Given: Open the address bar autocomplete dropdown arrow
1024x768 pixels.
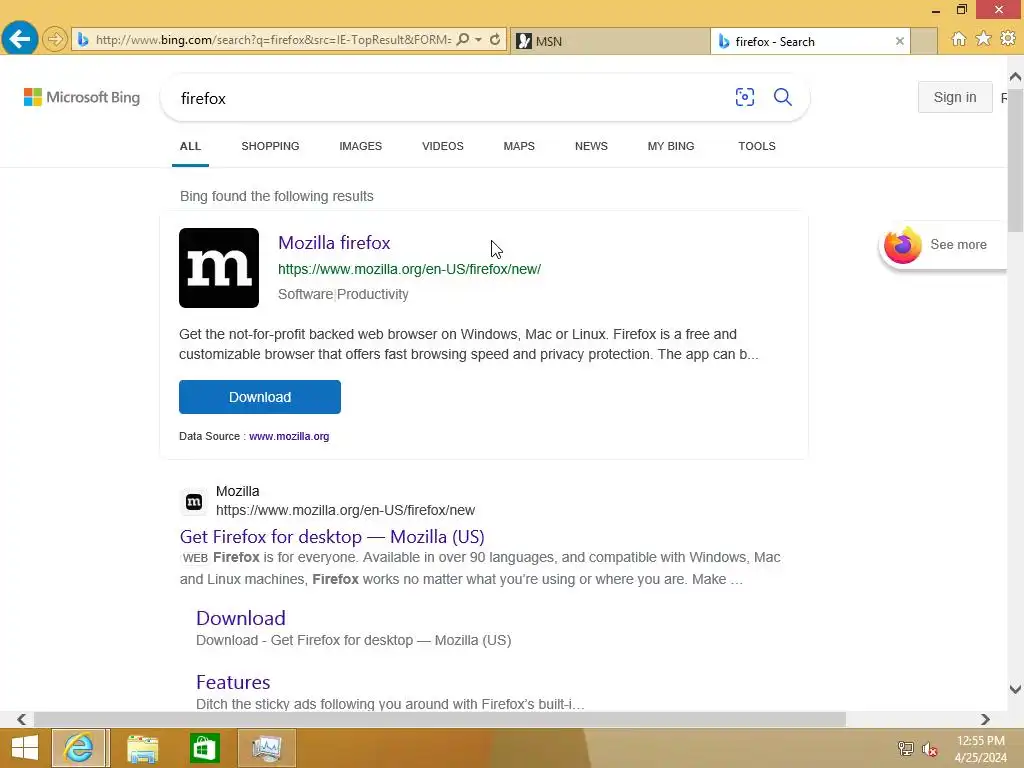Looking at the screenshot, I should click(479, 40).
